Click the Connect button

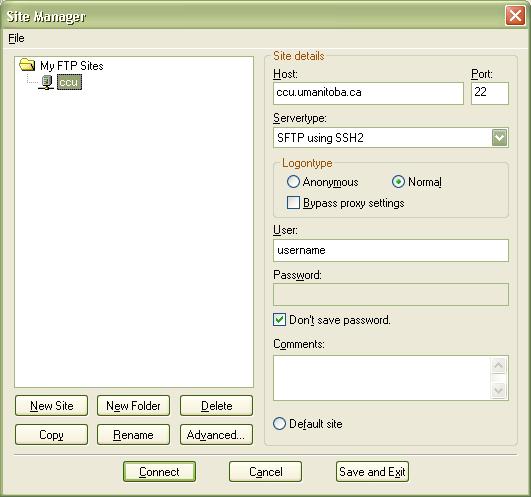[159, 471]
